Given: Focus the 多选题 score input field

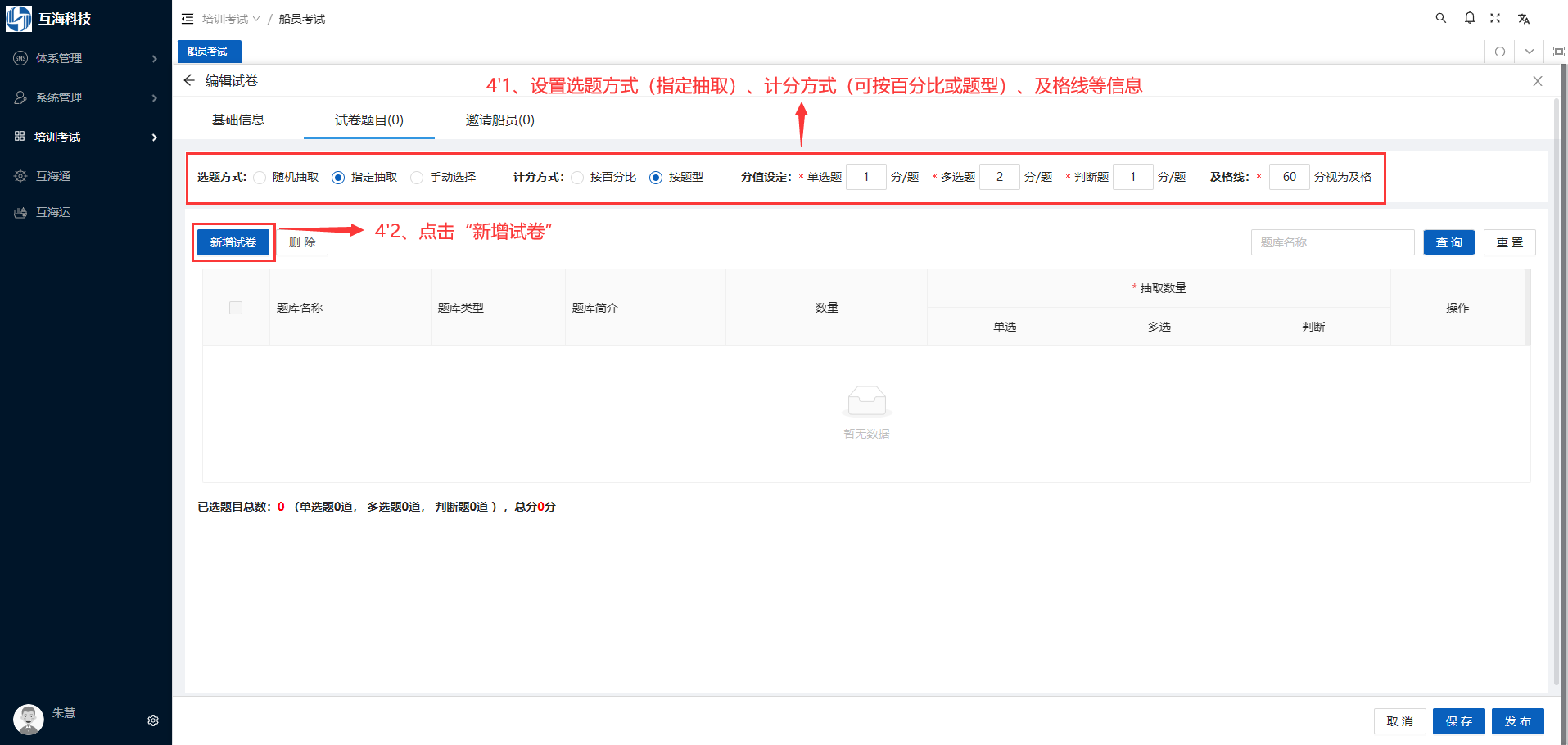Looking at the screenshot, I should click(x=1000, y=177).
